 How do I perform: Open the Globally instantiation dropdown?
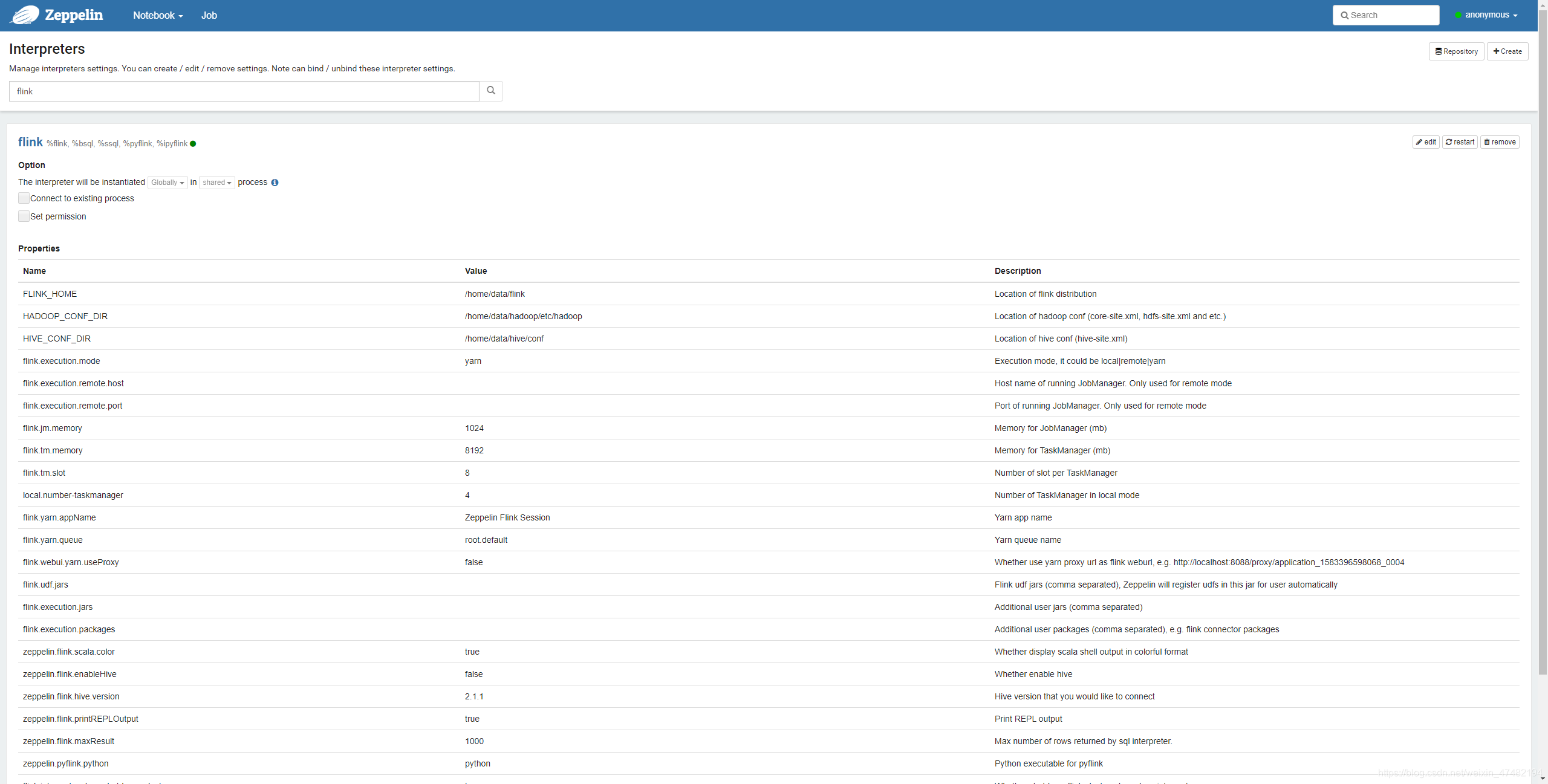point(167,183)
